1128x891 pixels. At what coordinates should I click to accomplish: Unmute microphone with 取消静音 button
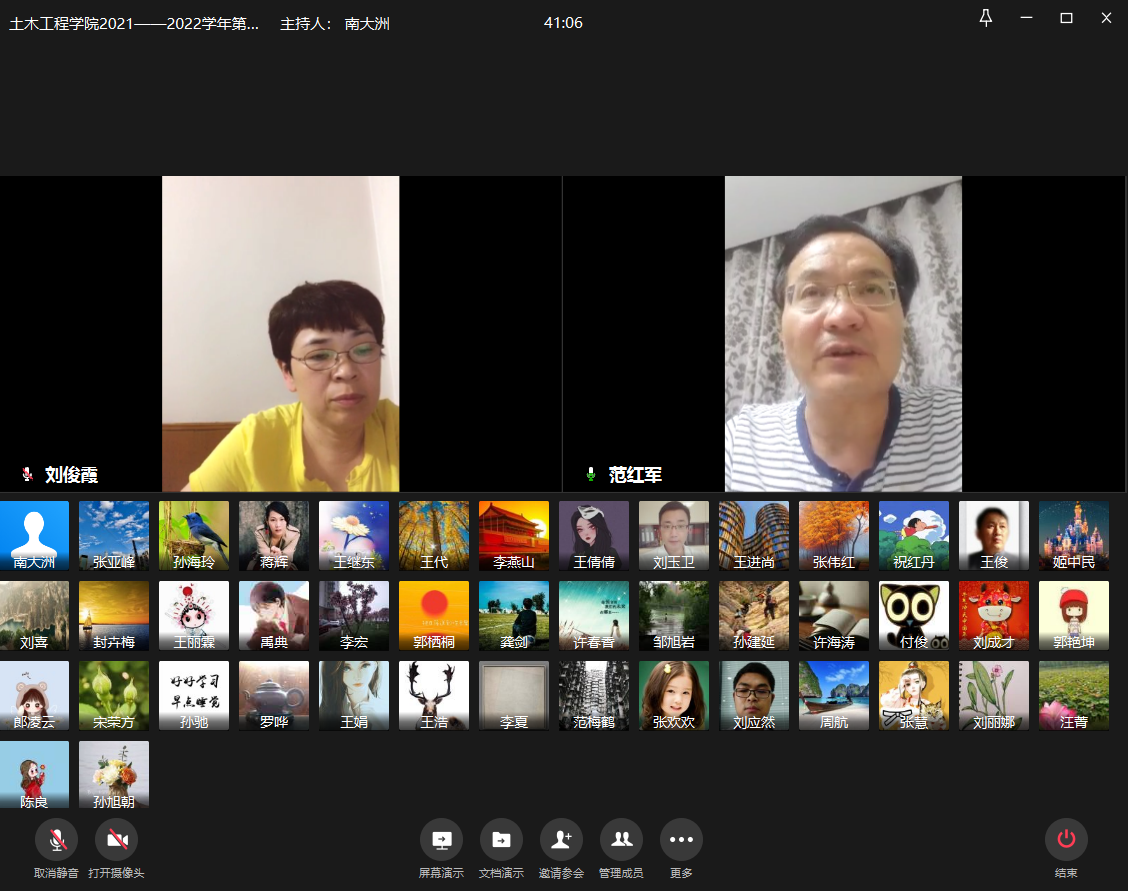56,840
